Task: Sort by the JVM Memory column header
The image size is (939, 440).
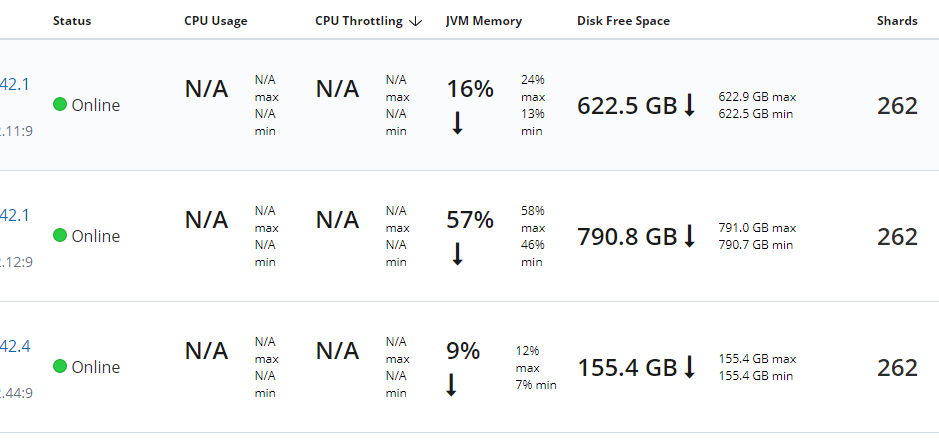Action: pyautogui.click(x=484, y=21)
